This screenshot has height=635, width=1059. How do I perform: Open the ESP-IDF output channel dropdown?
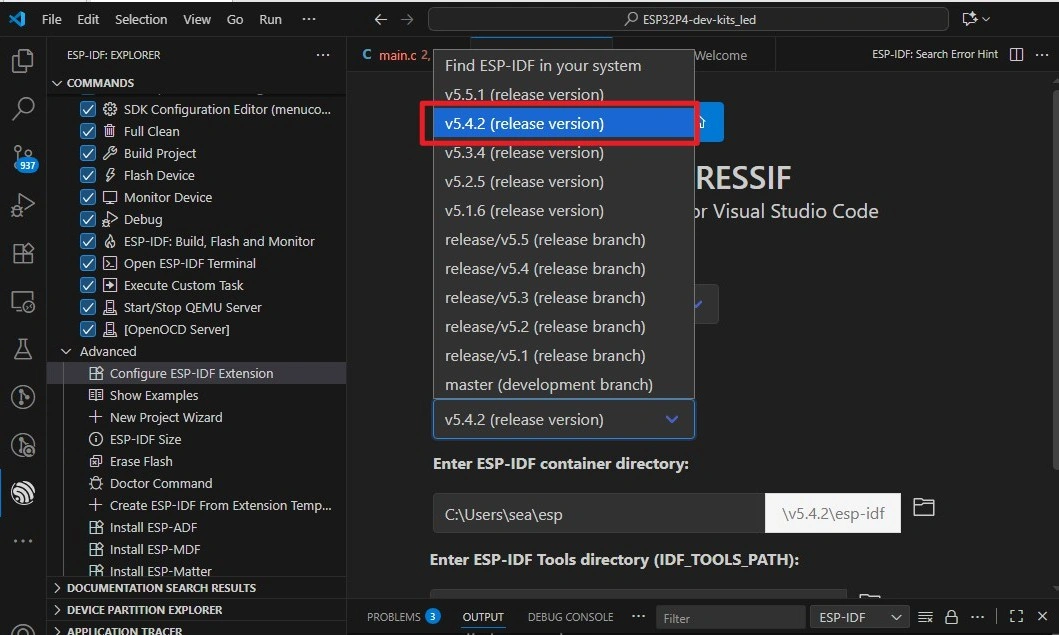point(858,617)
